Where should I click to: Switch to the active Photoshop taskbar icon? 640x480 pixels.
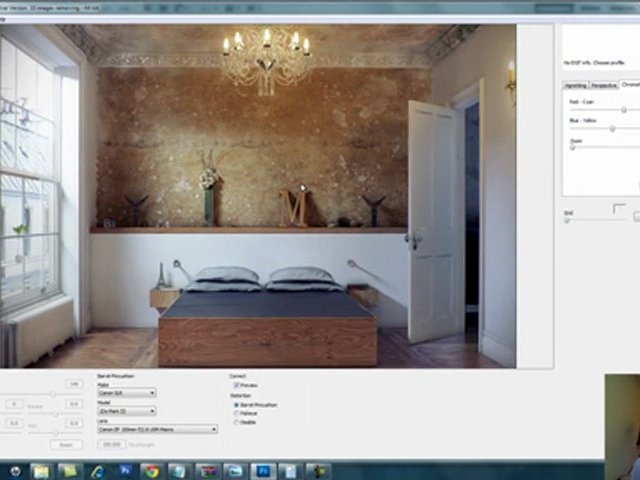pos(262,471)
